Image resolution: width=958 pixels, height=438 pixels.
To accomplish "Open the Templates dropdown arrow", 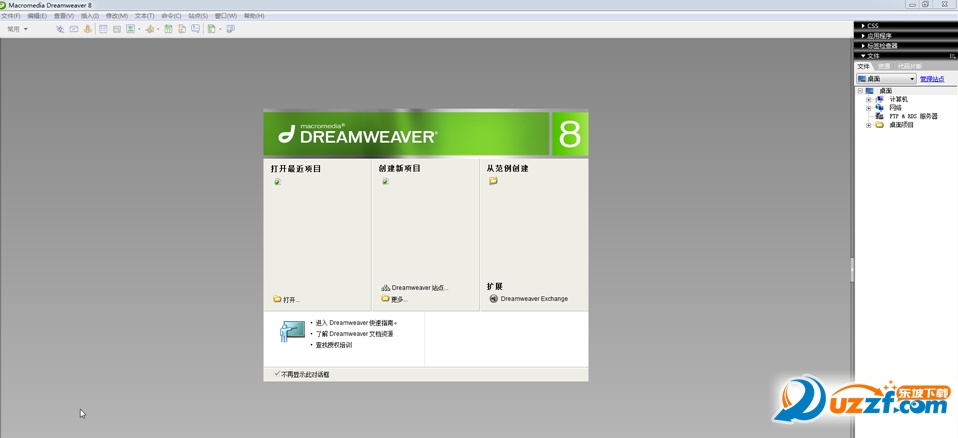I will (x=220, y=29).
